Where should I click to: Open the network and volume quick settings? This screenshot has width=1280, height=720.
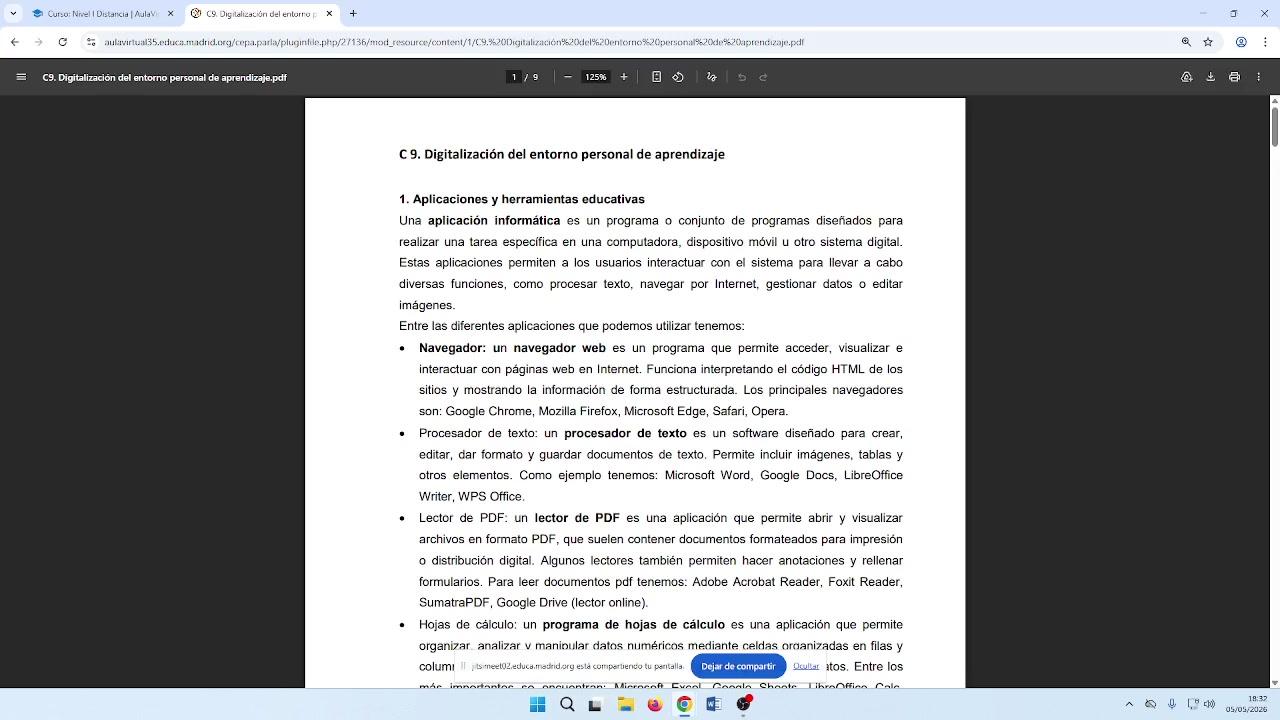(x=1201, y=704)
